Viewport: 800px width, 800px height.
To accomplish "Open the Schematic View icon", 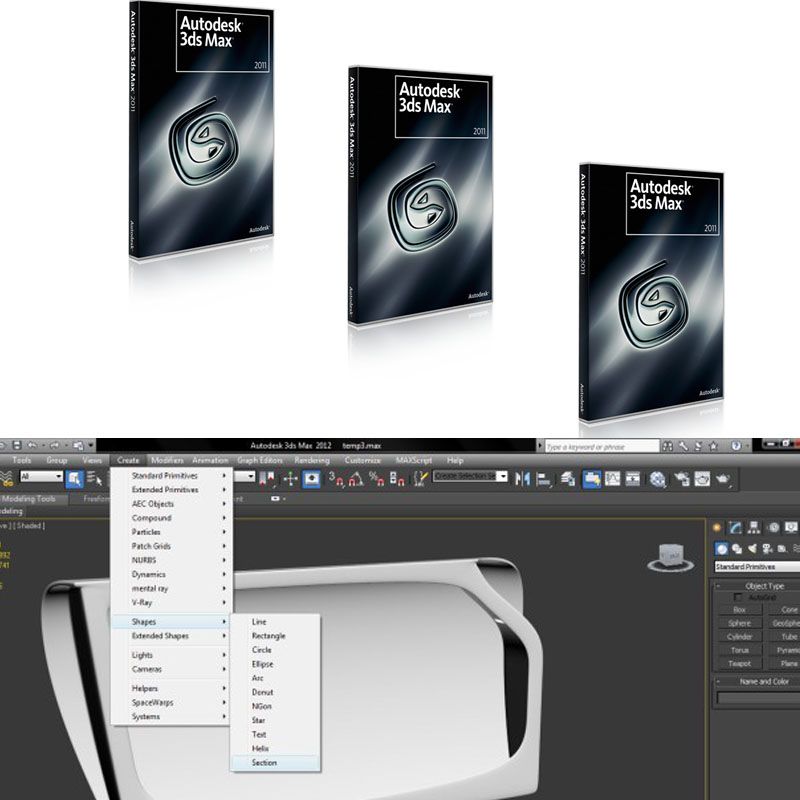I will click(633, 479).
